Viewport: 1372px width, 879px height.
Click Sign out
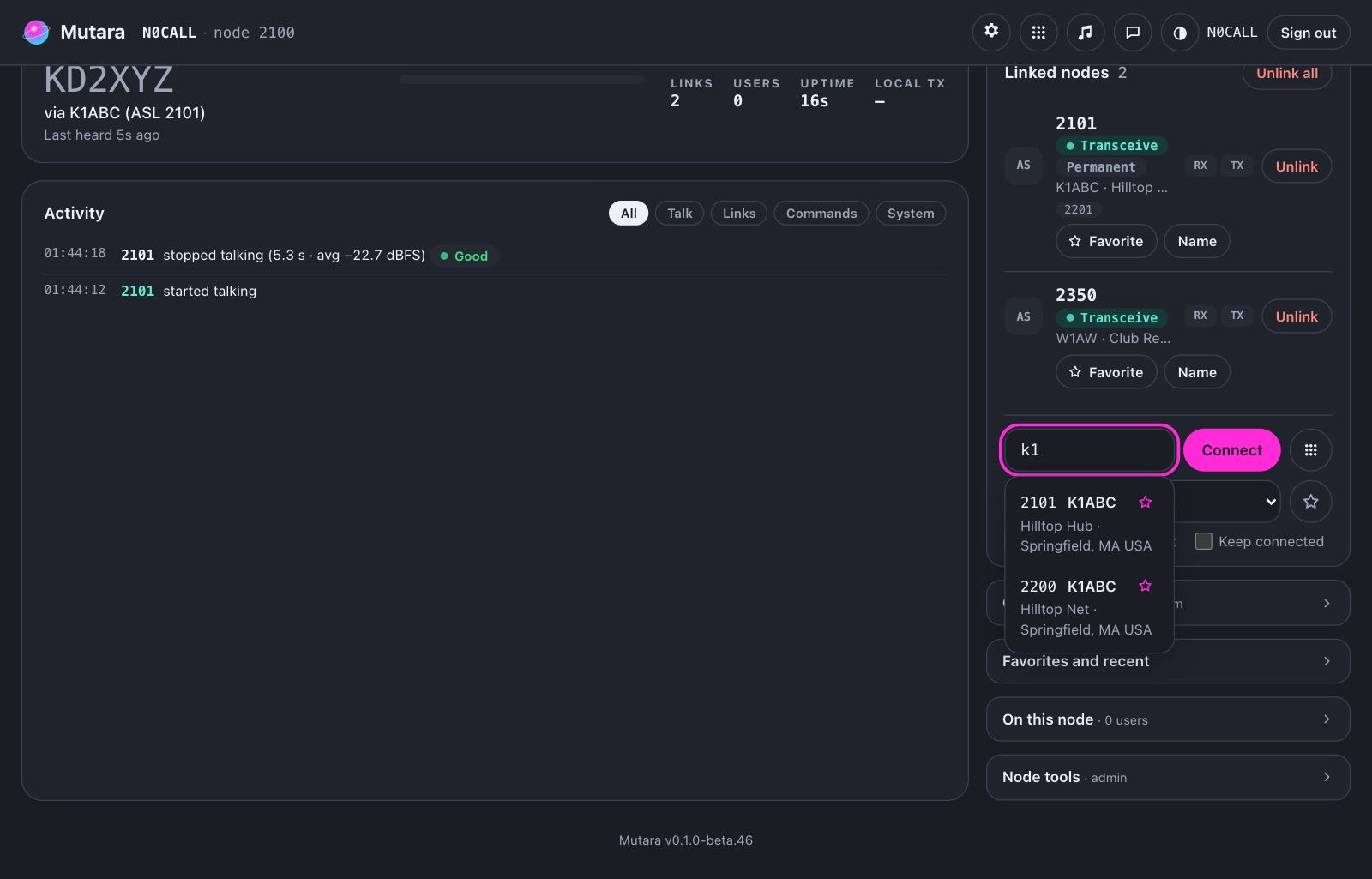click(1309, 33)
